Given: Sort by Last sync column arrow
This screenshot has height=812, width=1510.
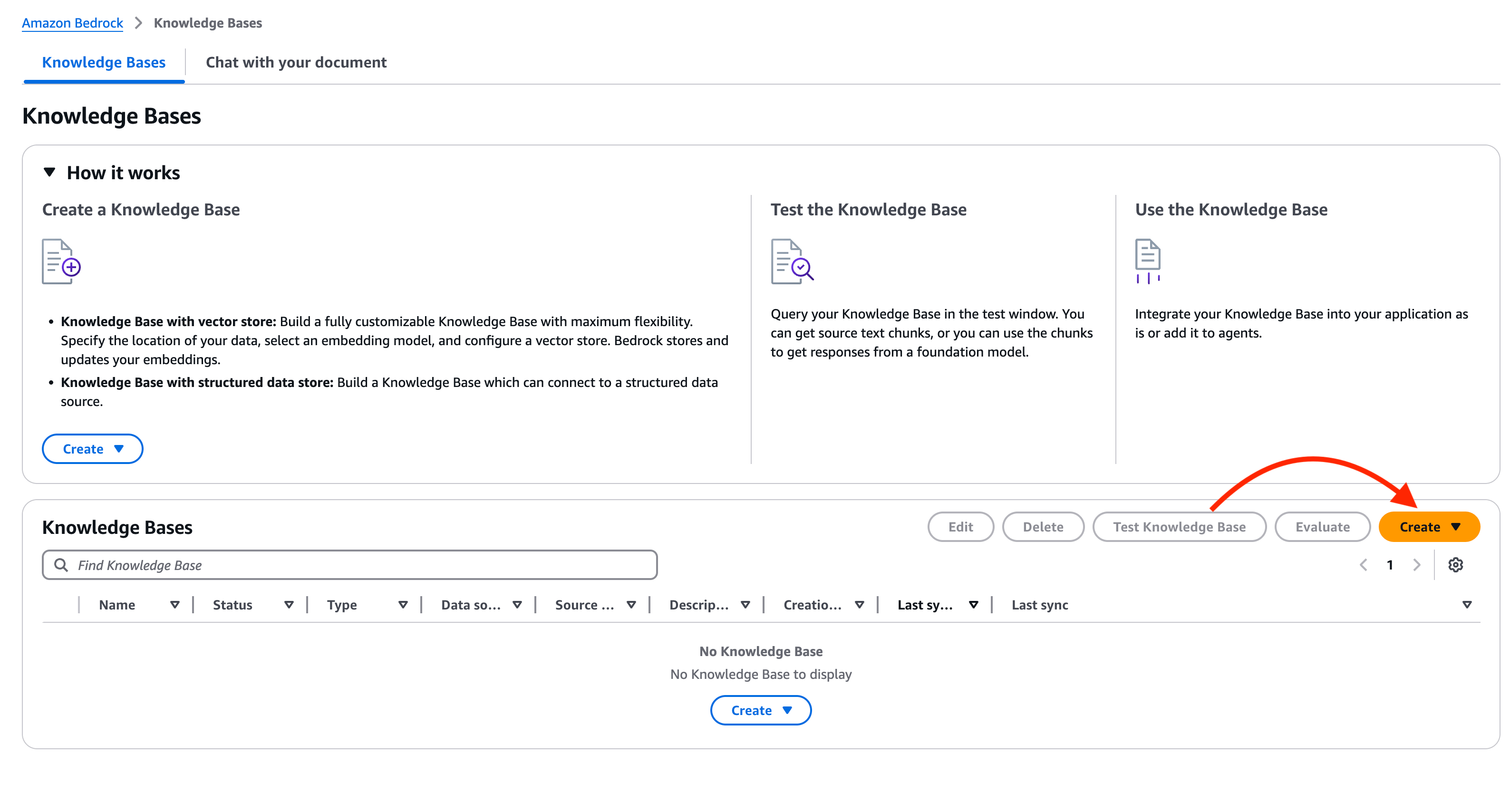Looking at the screenshot, I should (x=1467, y=604).
